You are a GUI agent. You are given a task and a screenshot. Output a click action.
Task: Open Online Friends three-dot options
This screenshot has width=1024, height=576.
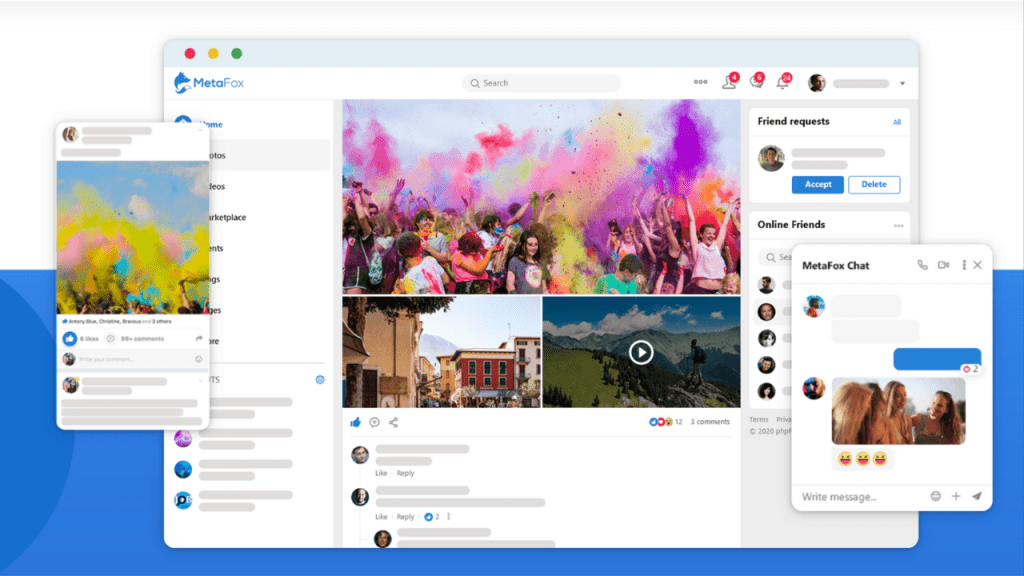point(899,225)
